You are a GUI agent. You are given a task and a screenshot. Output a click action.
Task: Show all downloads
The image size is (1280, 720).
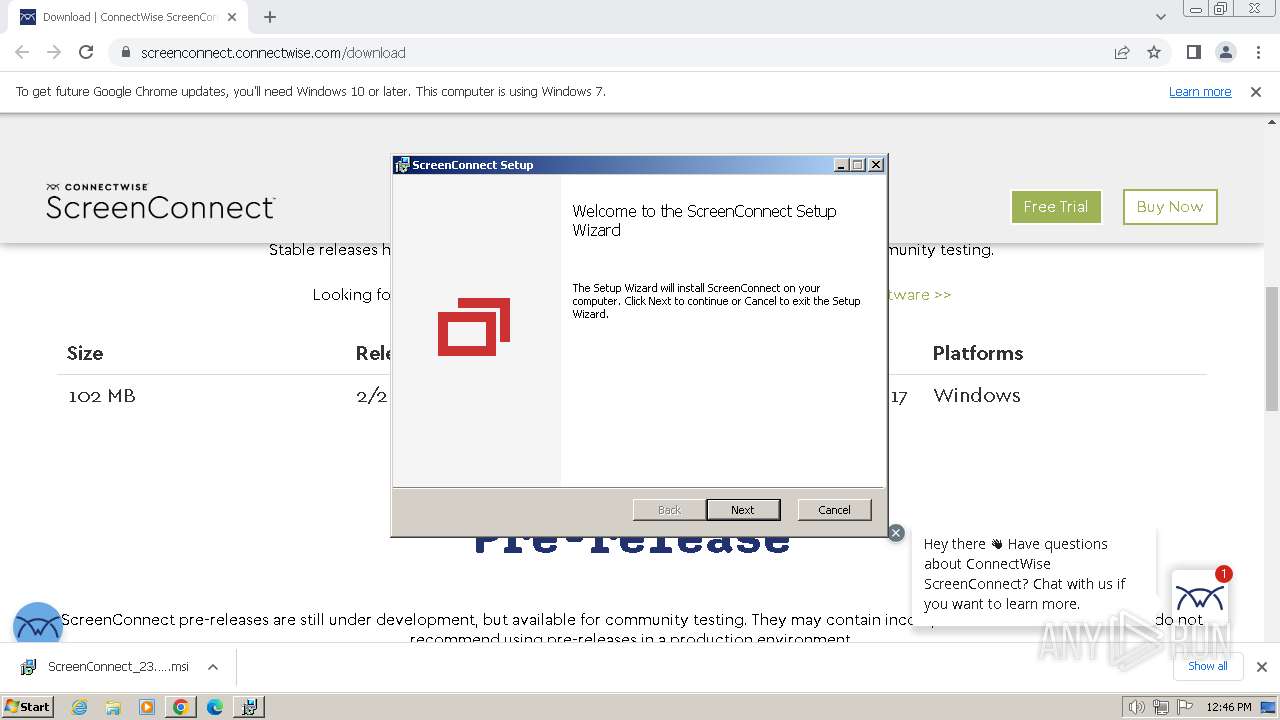point(1207,666)
